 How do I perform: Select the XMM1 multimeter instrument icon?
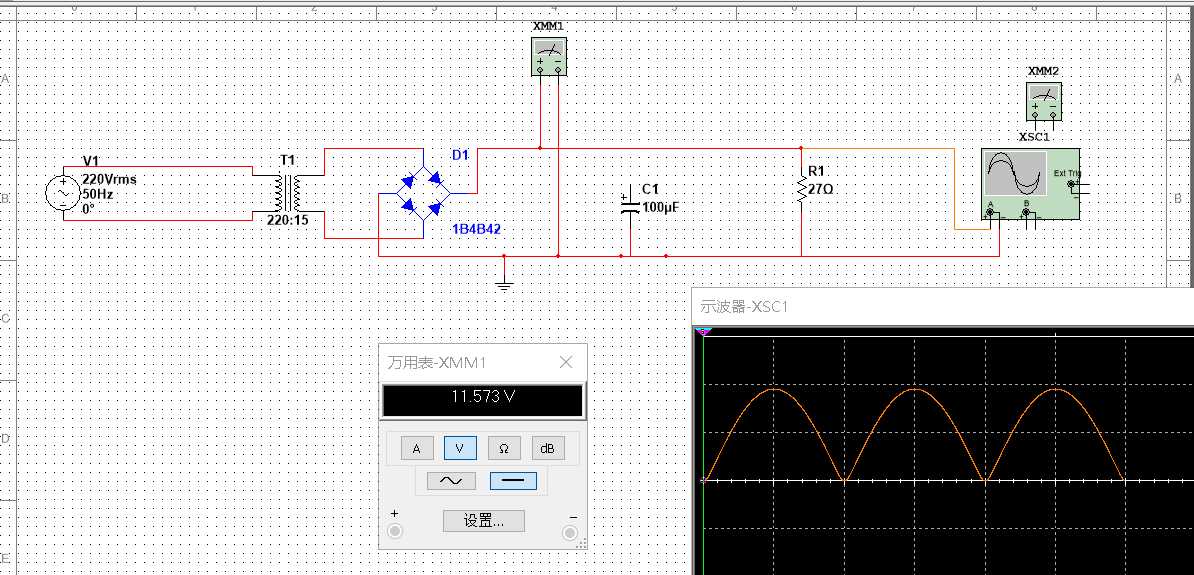(x=549, y=55)
